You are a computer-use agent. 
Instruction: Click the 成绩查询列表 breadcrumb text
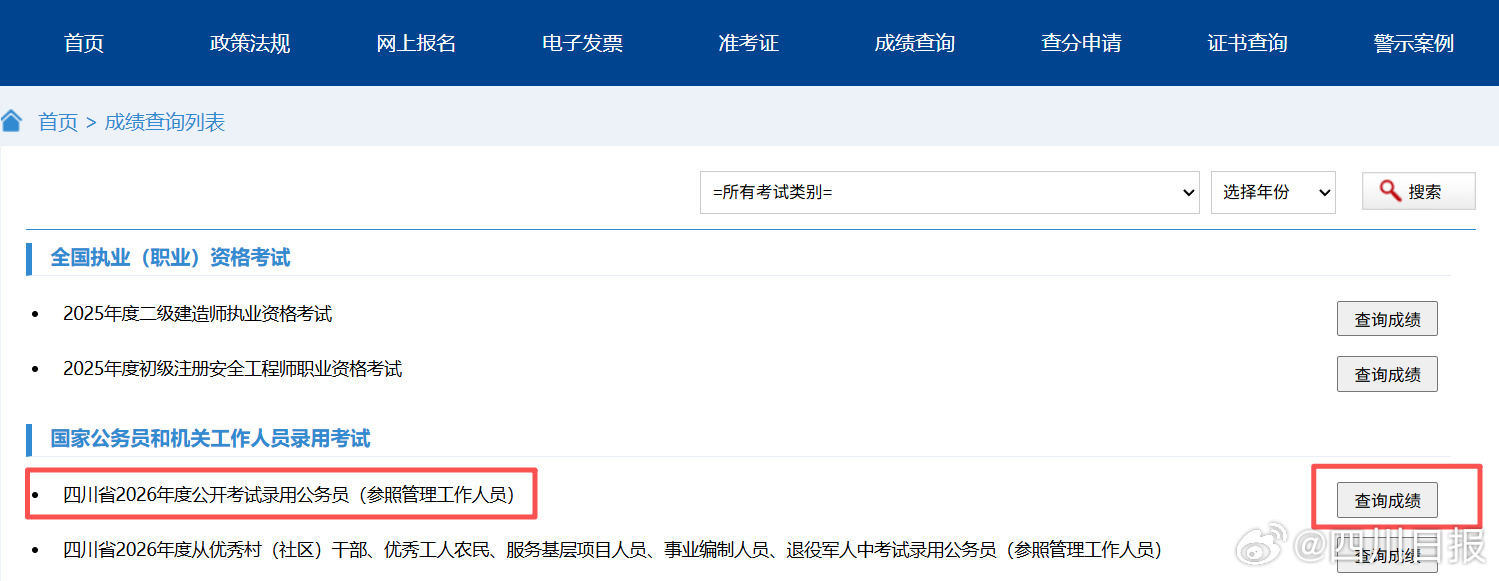(165, 122)
